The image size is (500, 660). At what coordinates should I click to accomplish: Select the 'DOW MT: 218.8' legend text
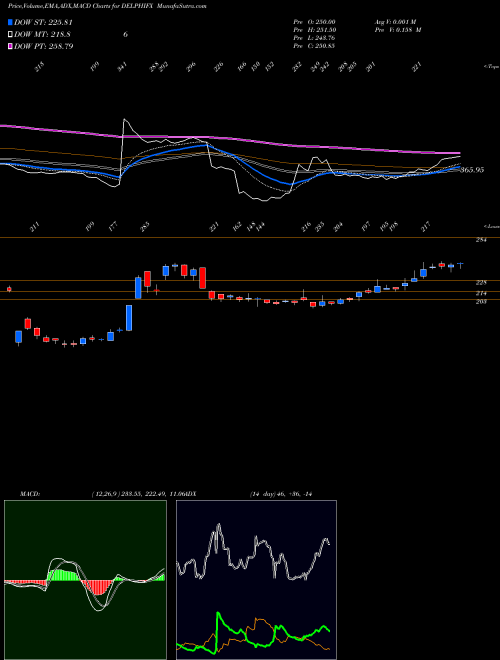point(42,34)
